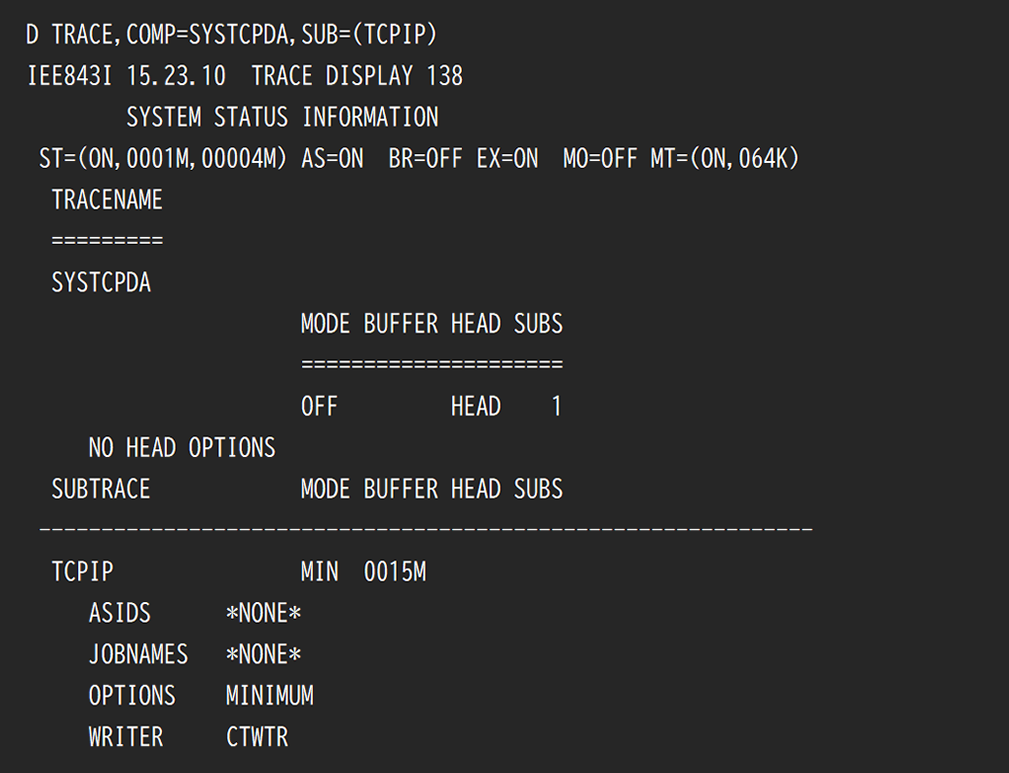The width and height of the screenshot is (1009, 773).
Task: Click the NO HEAD OPTIONS line
Action: tap(182, 447)
